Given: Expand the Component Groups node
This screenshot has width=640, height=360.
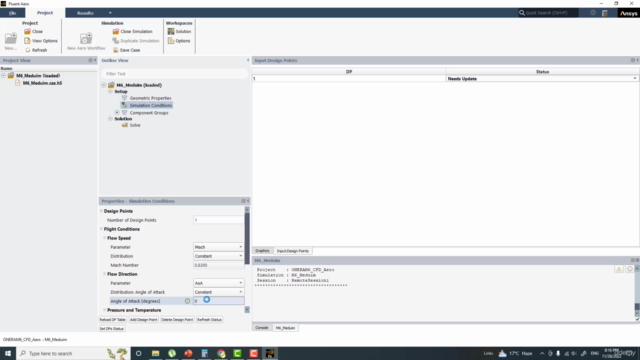Looking at the screenshot, I should pos(117,113).
